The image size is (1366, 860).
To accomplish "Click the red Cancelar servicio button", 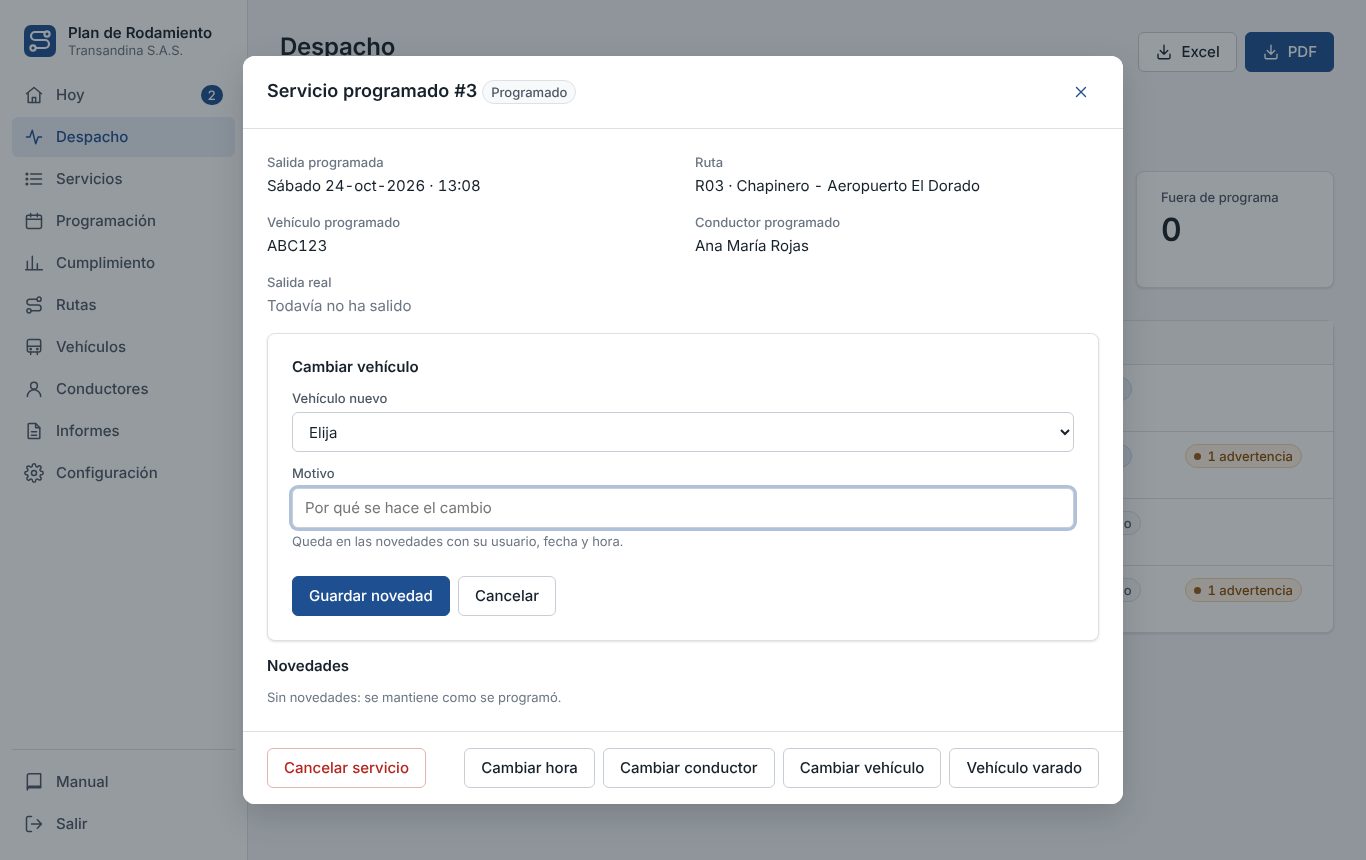I will [346, 768].
